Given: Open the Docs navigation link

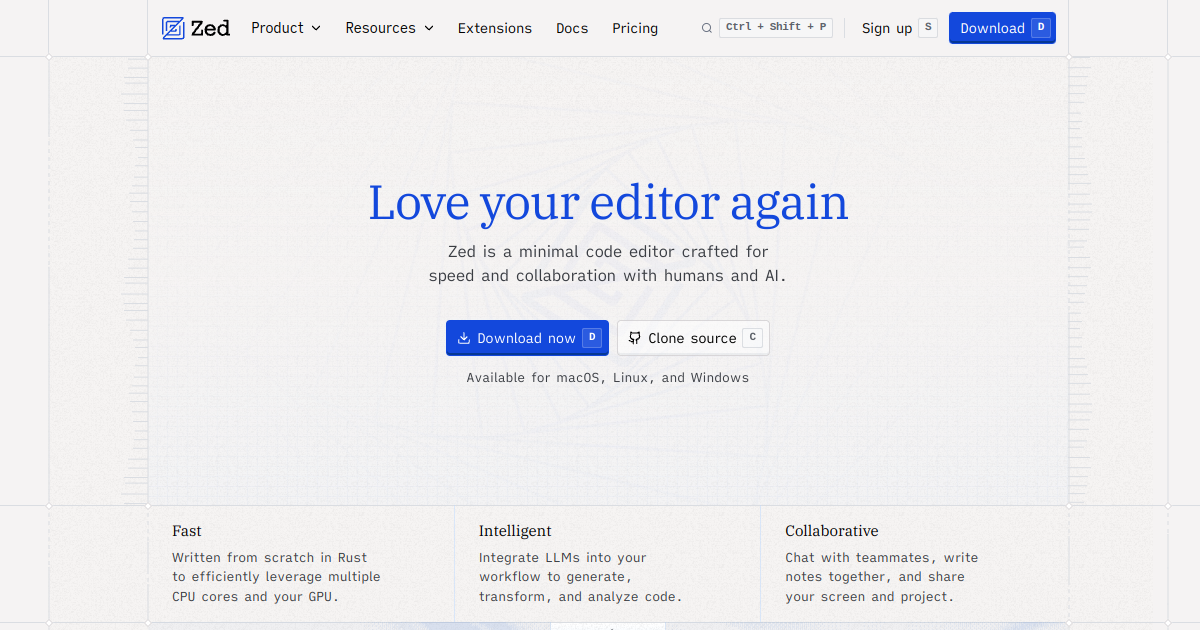Looking at the screenshot, I should [572, 28].
